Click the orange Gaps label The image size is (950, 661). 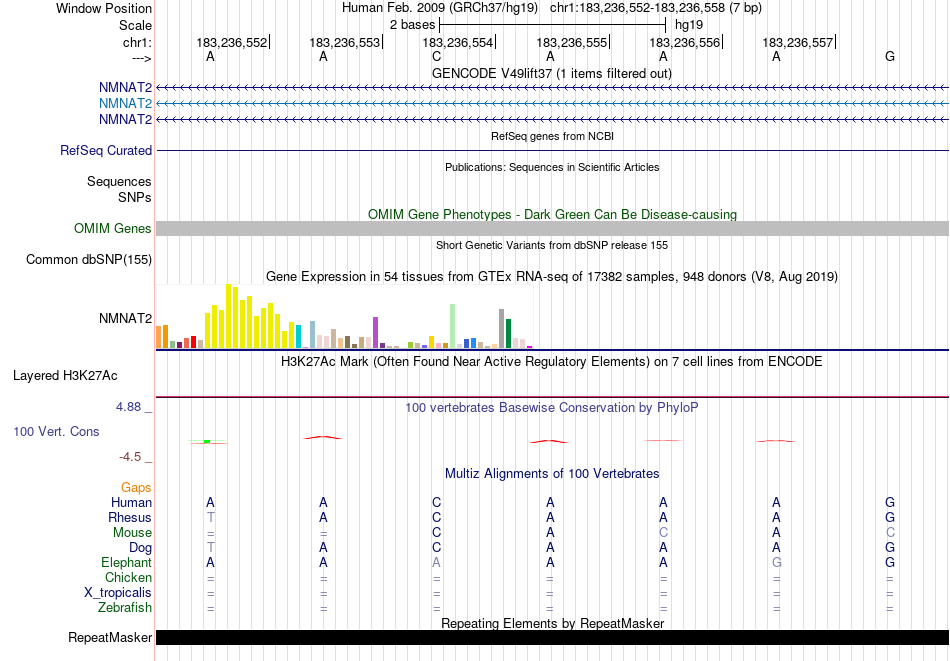(136, 488)
